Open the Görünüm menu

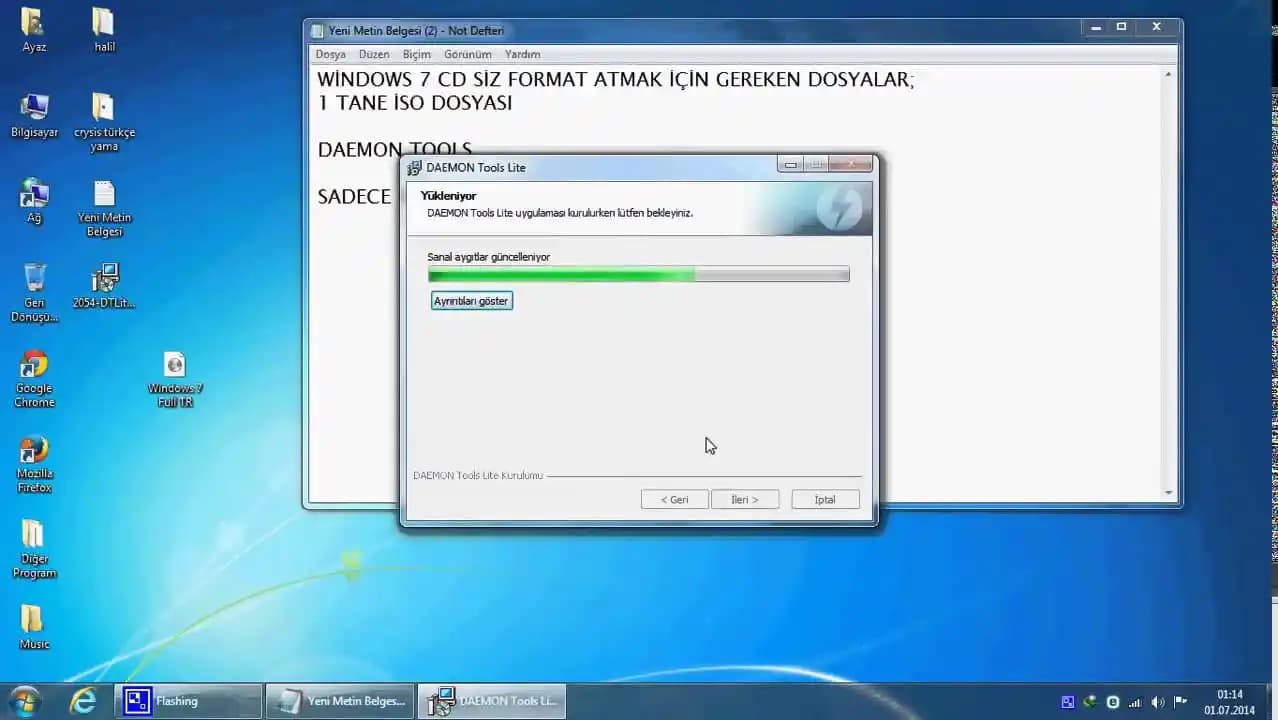coord(467,54)
